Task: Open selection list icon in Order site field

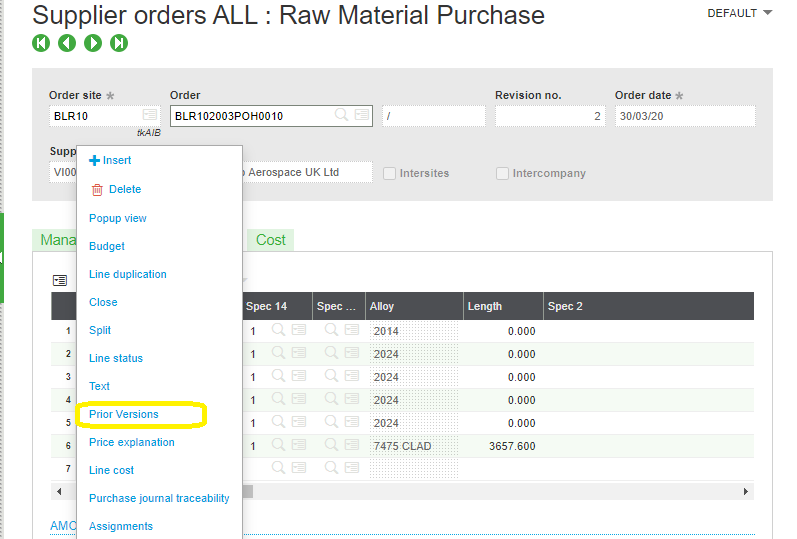Action: pyautogui.click(x=149, y=116)
